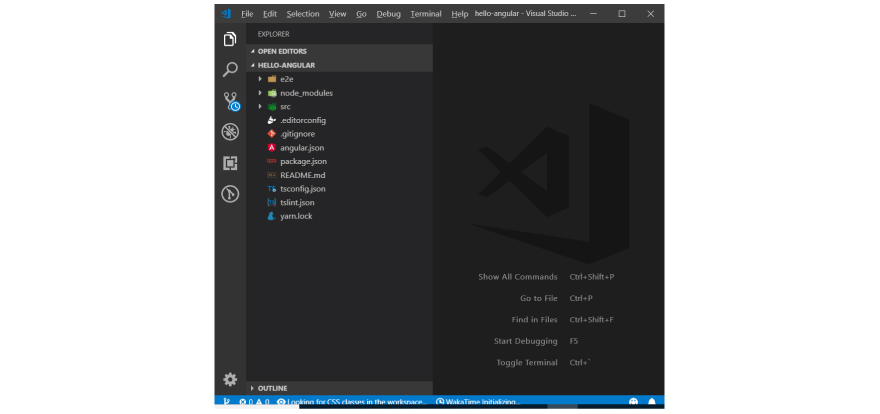Click the src folder icon
This screenshot has width=880, height=414.
pos(272,107)
